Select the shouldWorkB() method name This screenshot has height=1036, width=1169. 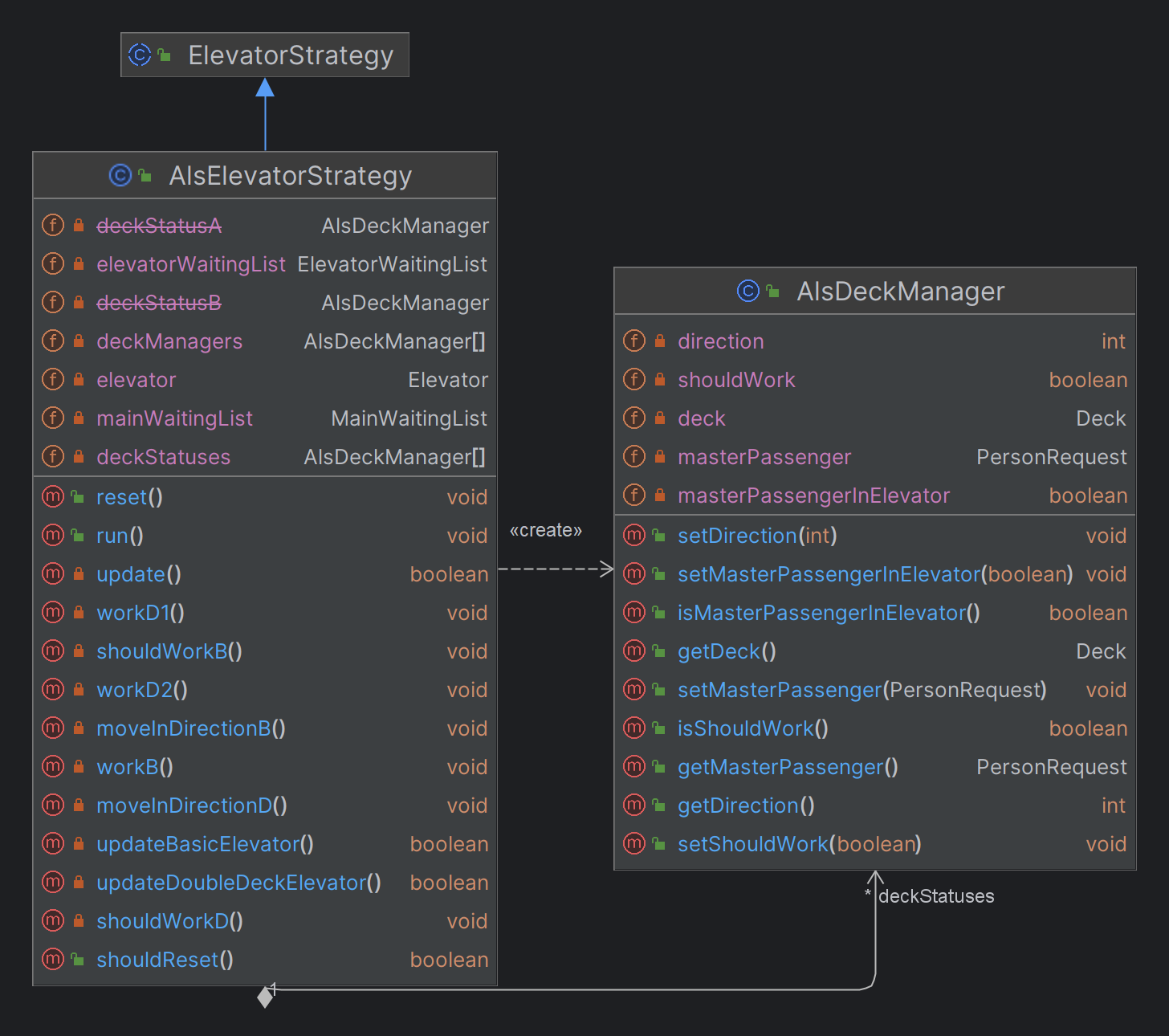point(169,651)
